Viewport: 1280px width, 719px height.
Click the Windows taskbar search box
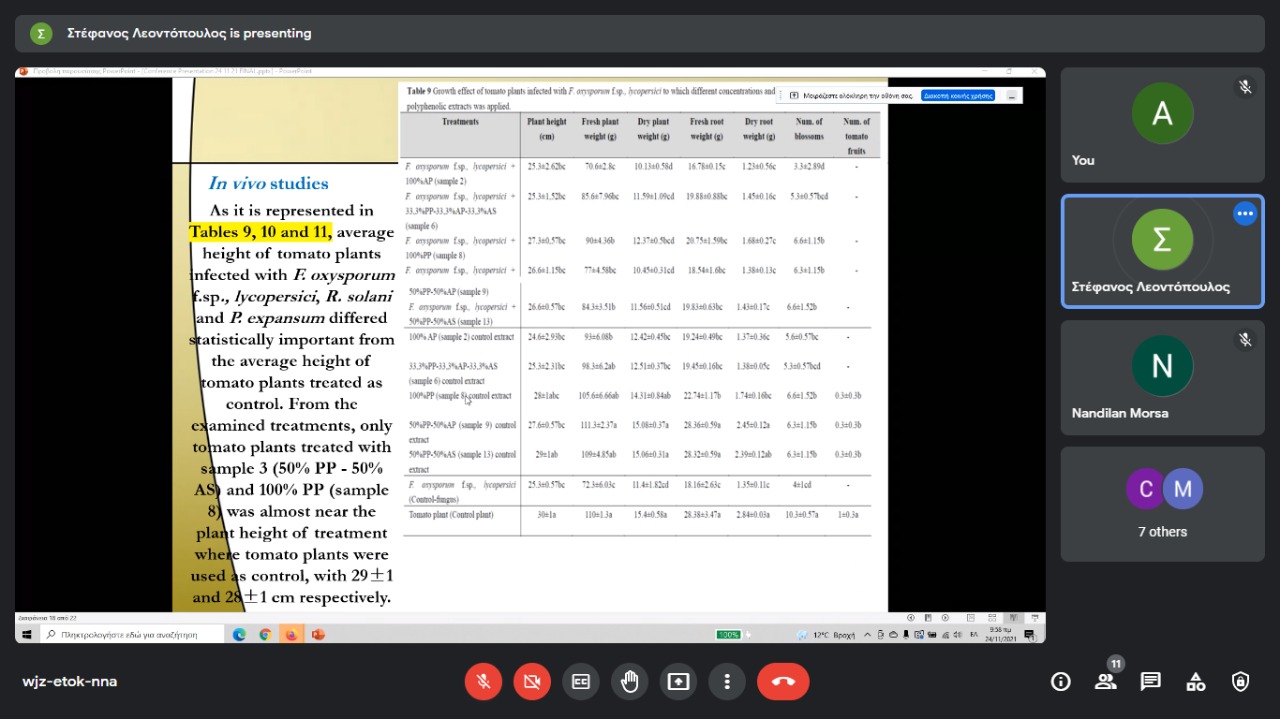(132, 634)
